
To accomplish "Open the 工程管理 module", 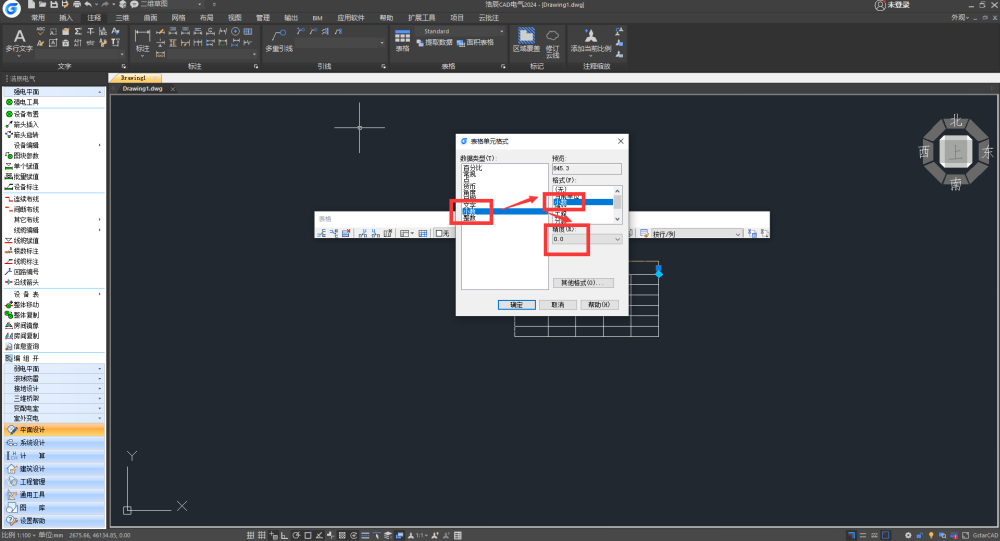I will click(x=54, y=482).
